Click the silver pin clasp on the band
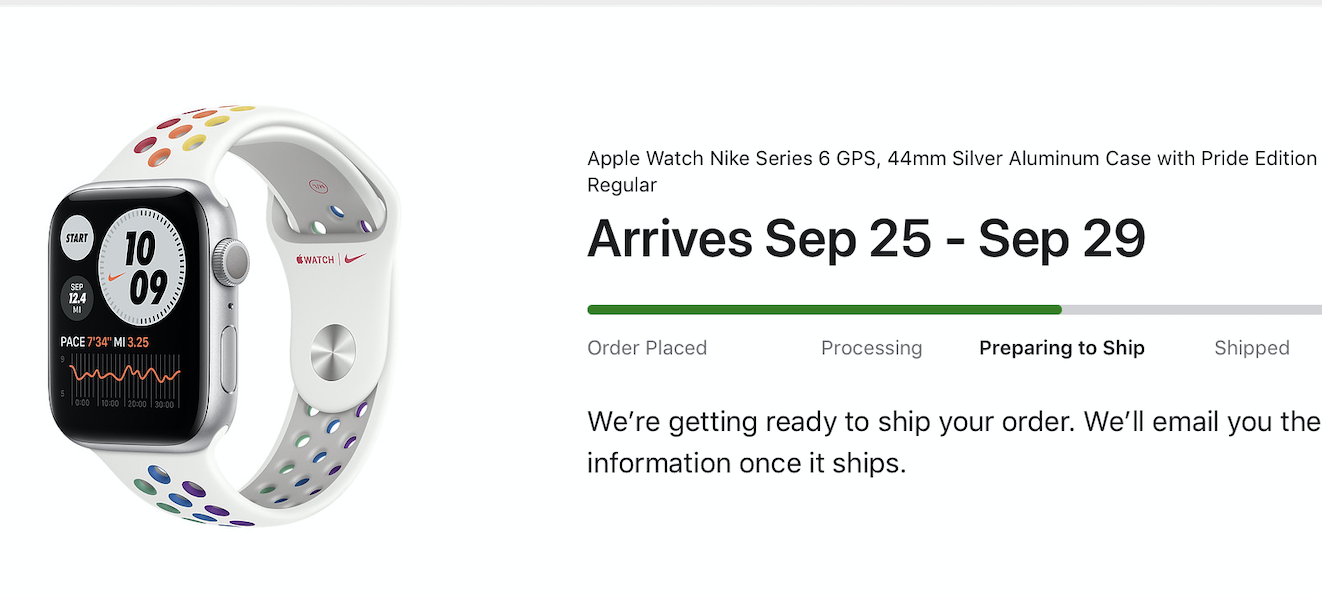The width and height of the screenshot is (1322, 594). click(x=332, y=351)
